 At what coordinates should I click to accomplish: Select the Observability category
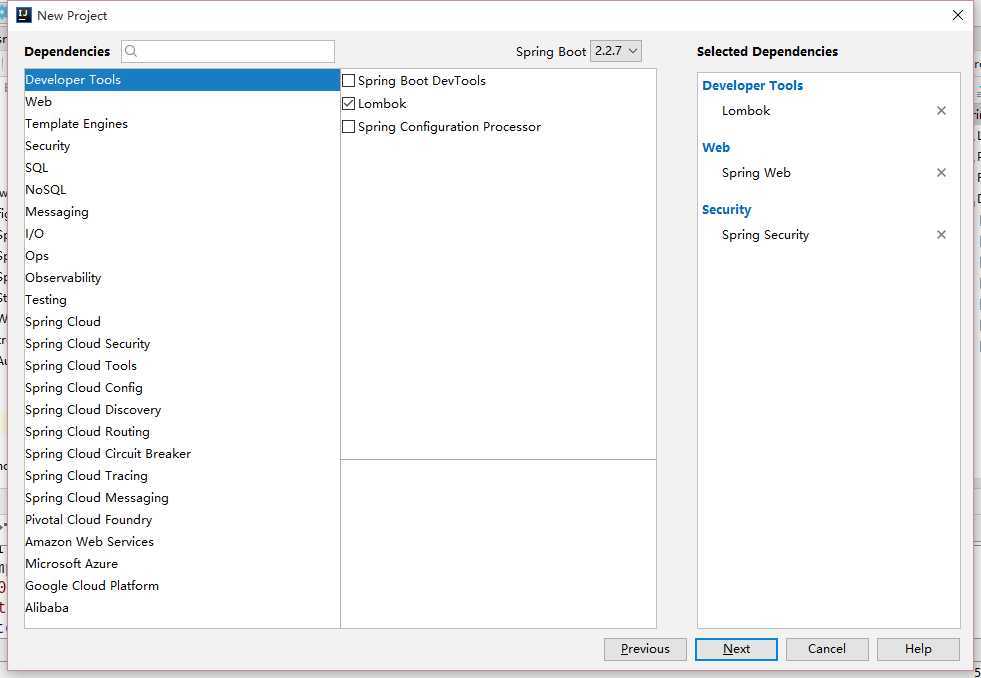click(182, 278)
